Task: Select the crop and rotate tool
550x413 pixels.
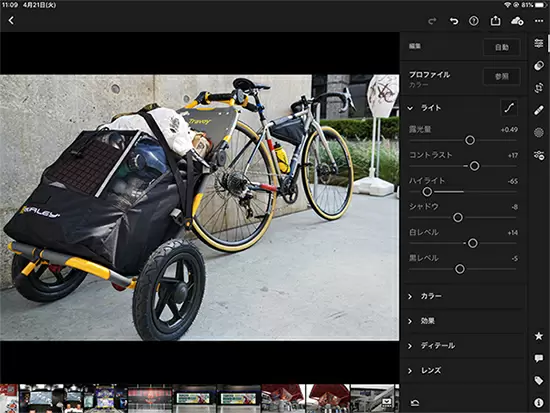Action: tap(539, 88)
